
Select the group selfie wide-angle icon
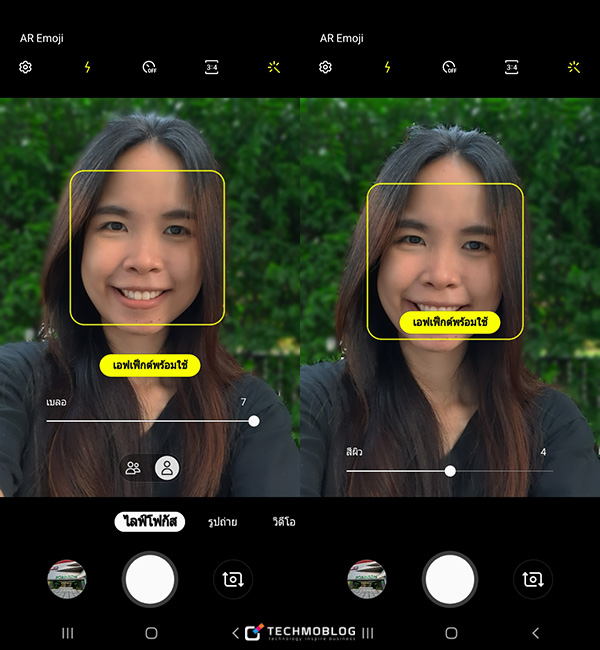tap(133, 468)
